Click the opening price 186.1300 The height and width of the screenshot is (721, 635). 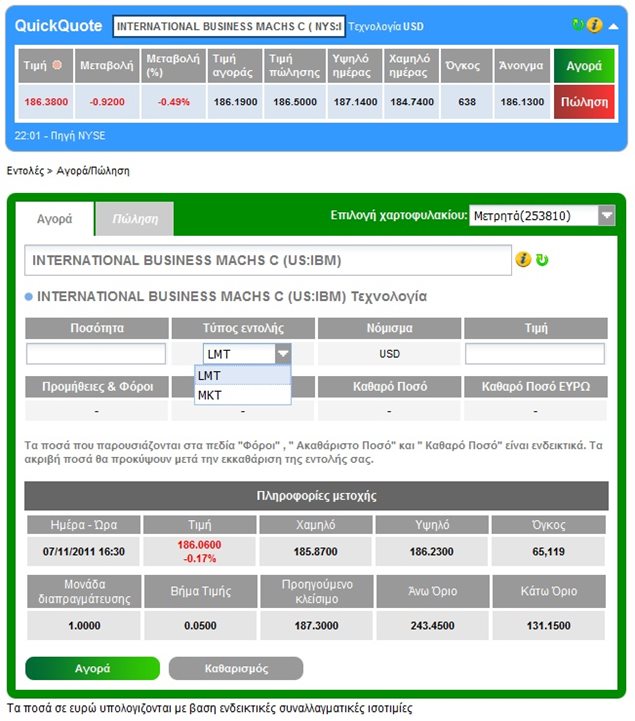(522, 102)
